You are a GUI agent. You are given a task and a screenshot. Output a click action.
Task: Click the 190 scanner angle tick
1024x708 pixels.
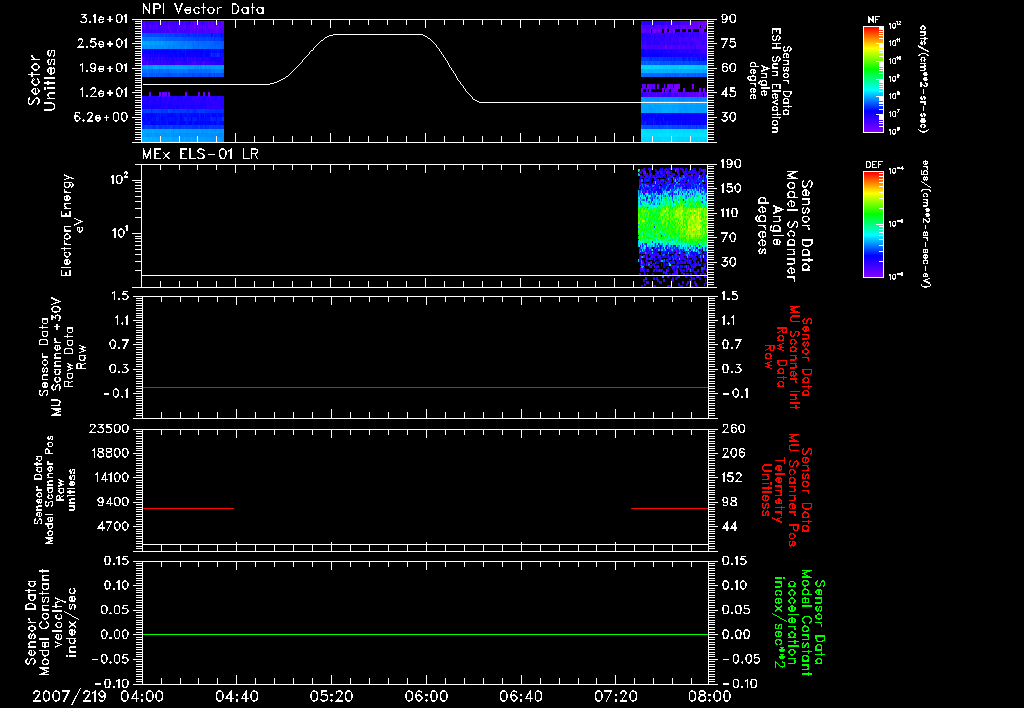tap(731, 164)
